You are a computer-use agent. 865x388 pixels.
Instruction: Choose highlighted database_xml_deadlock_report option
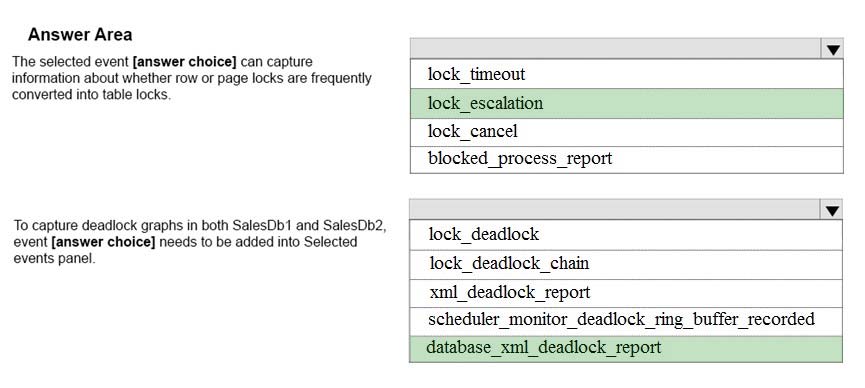(626, 349)
